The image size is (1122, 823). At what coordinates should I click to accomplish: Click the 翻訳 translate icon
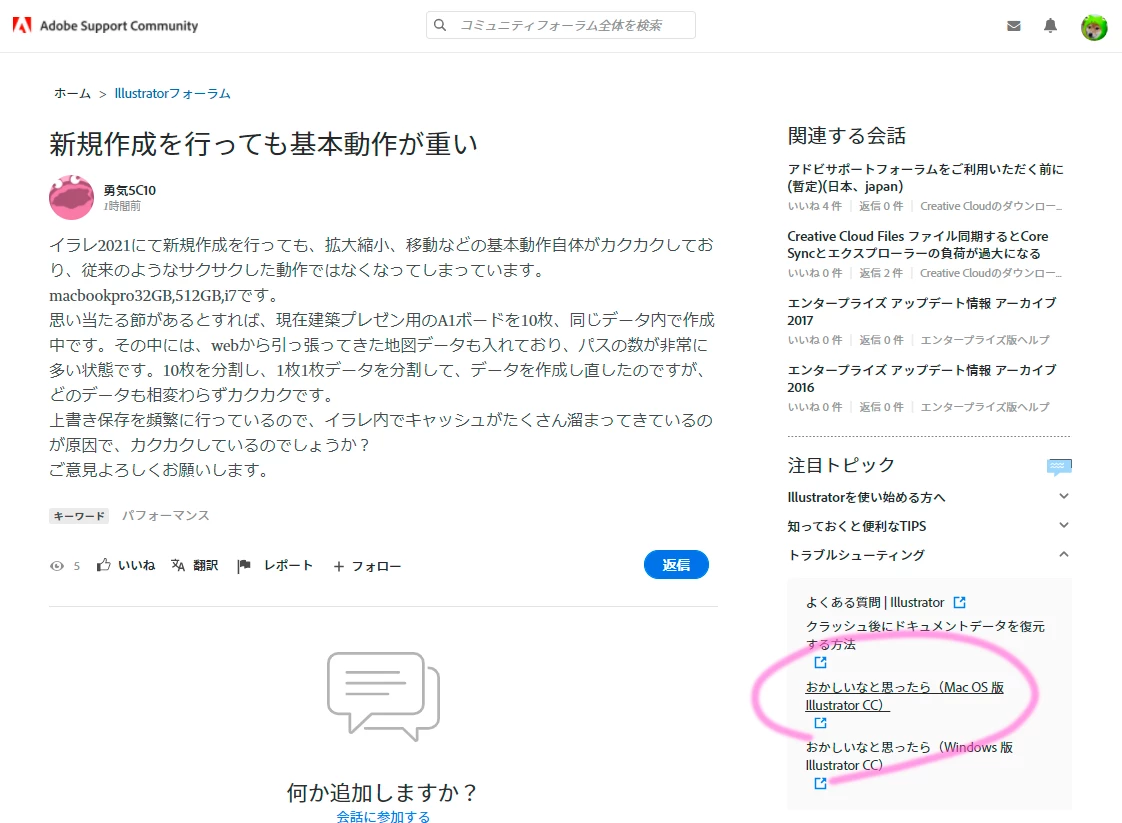coord(178,565)
